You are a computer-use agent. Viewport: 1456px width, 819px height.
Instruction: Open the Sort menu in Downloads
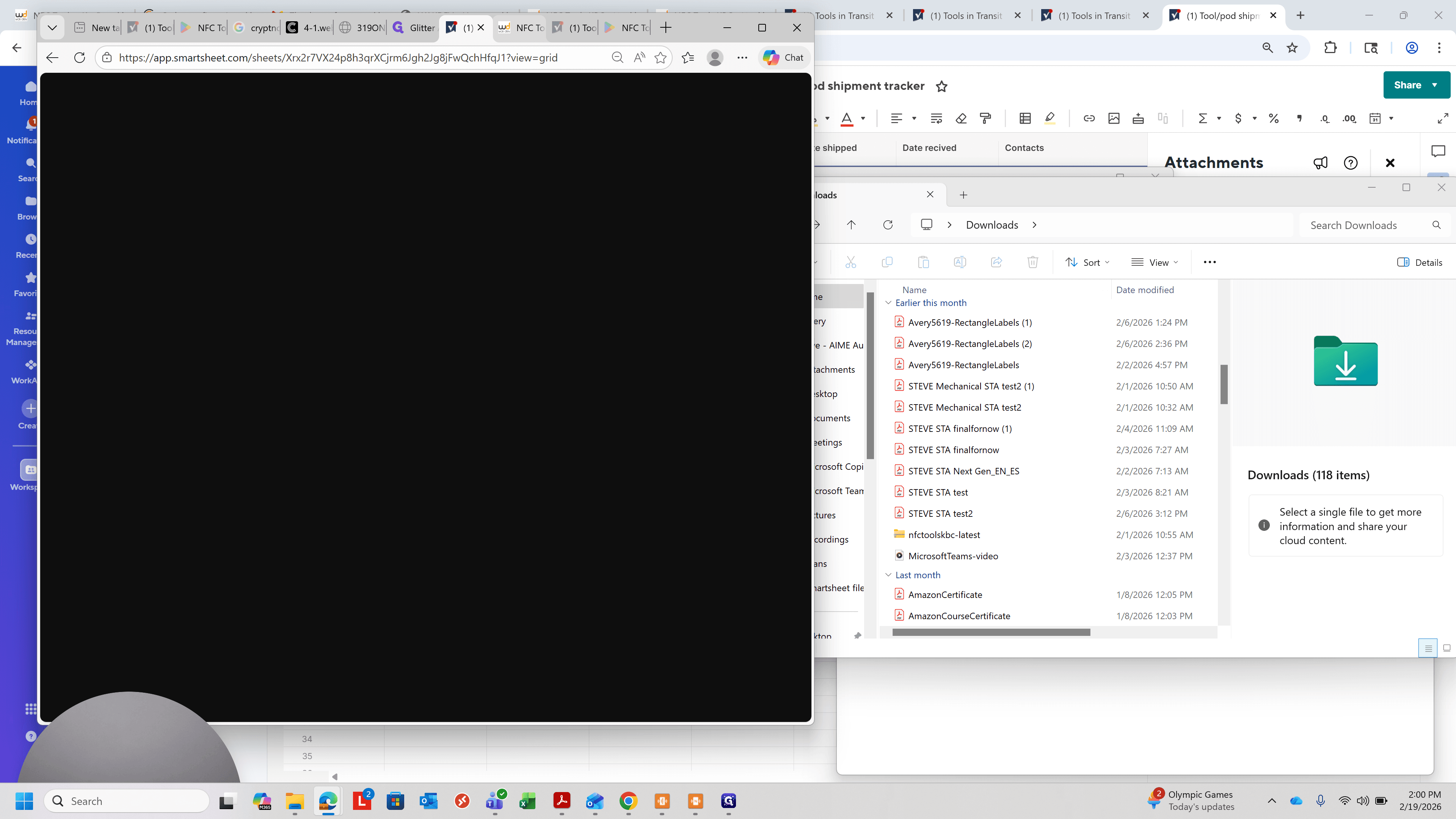click(1087, 262)
